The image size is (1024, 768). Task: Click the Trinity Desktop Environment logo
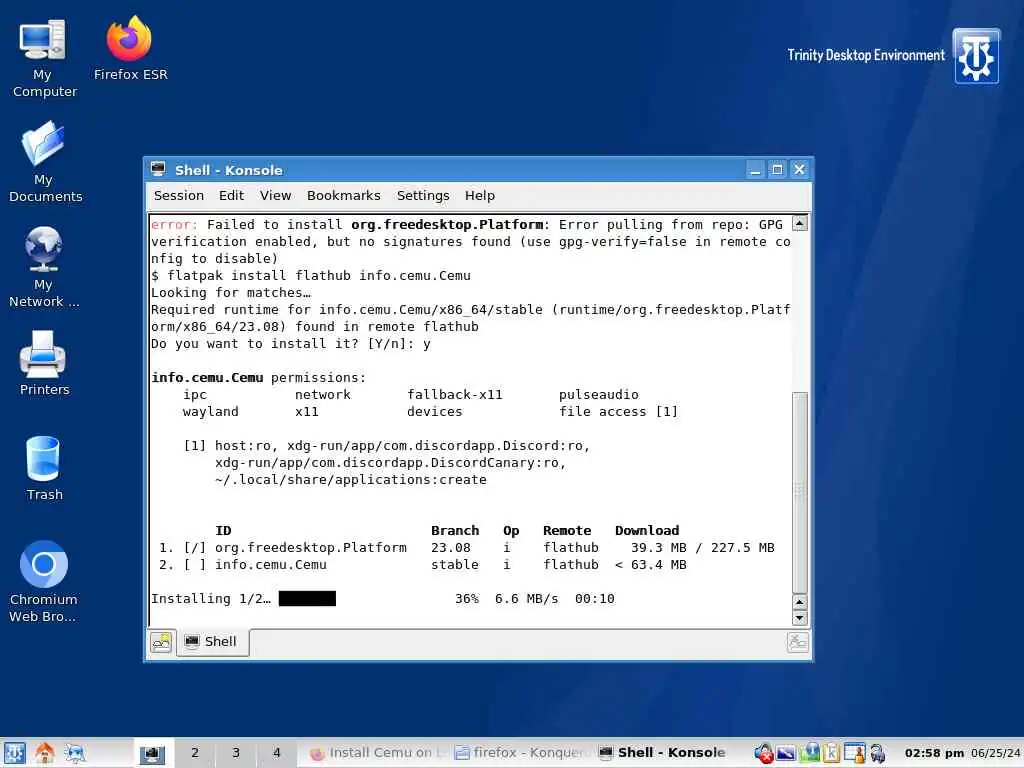pos(976,56)
